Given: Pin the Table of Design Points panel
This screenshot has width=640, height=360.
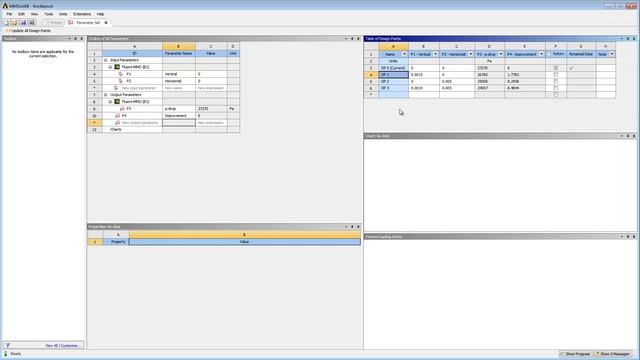Looking at the screenshot, I should (628, 39).
